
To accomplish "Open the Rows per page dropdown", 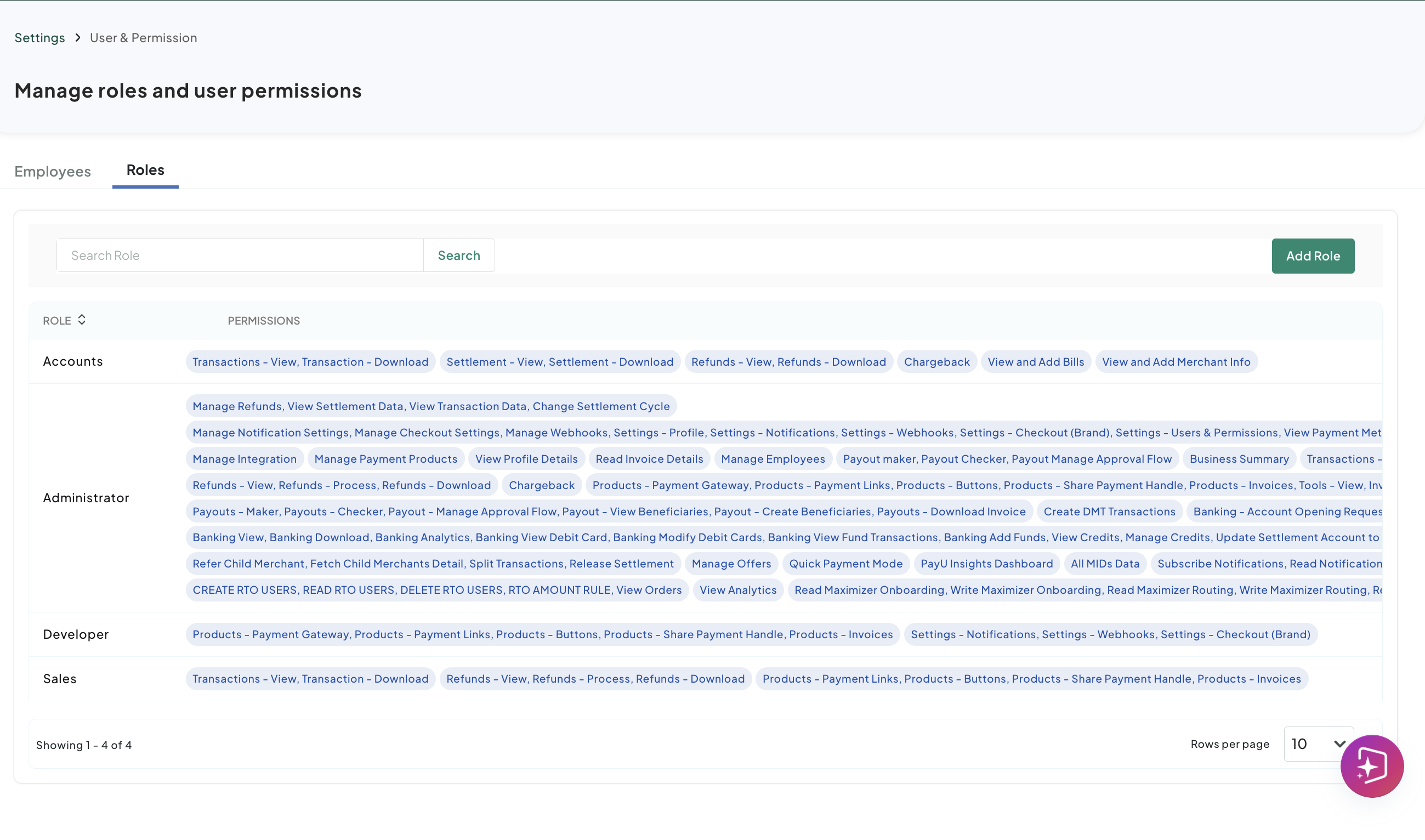I will pyautogui.click(x=1318, y=744).
